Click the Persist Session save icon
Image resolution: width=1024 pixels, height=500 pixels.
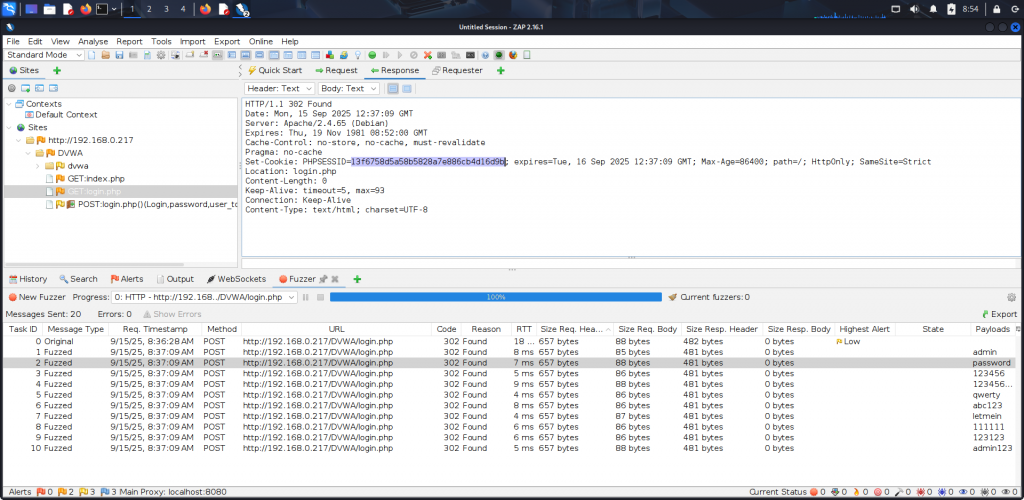[119, 55]
